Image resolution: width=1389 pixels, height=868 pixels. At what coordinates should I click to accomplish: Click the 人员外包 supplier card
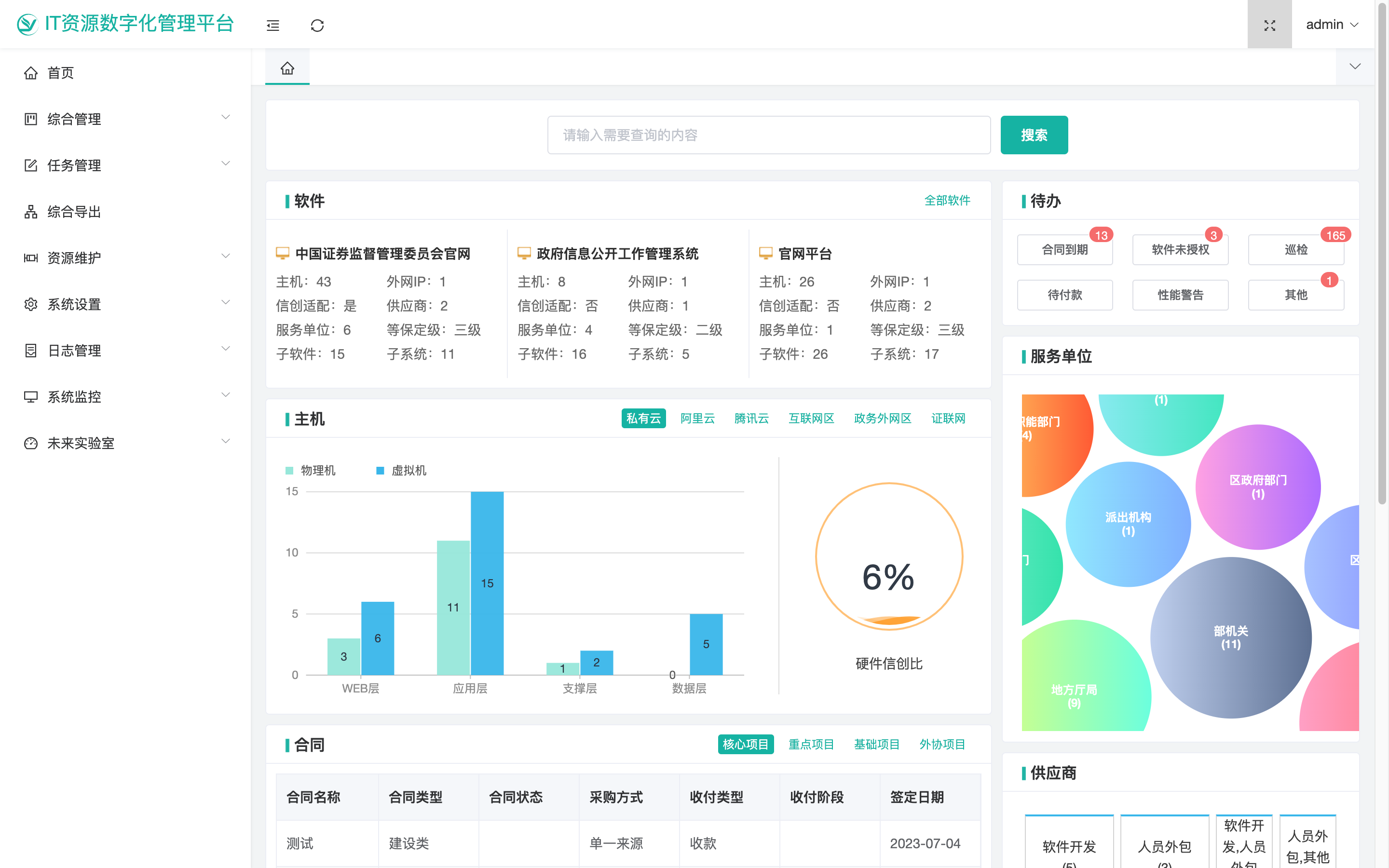(x=1165, y=841)
